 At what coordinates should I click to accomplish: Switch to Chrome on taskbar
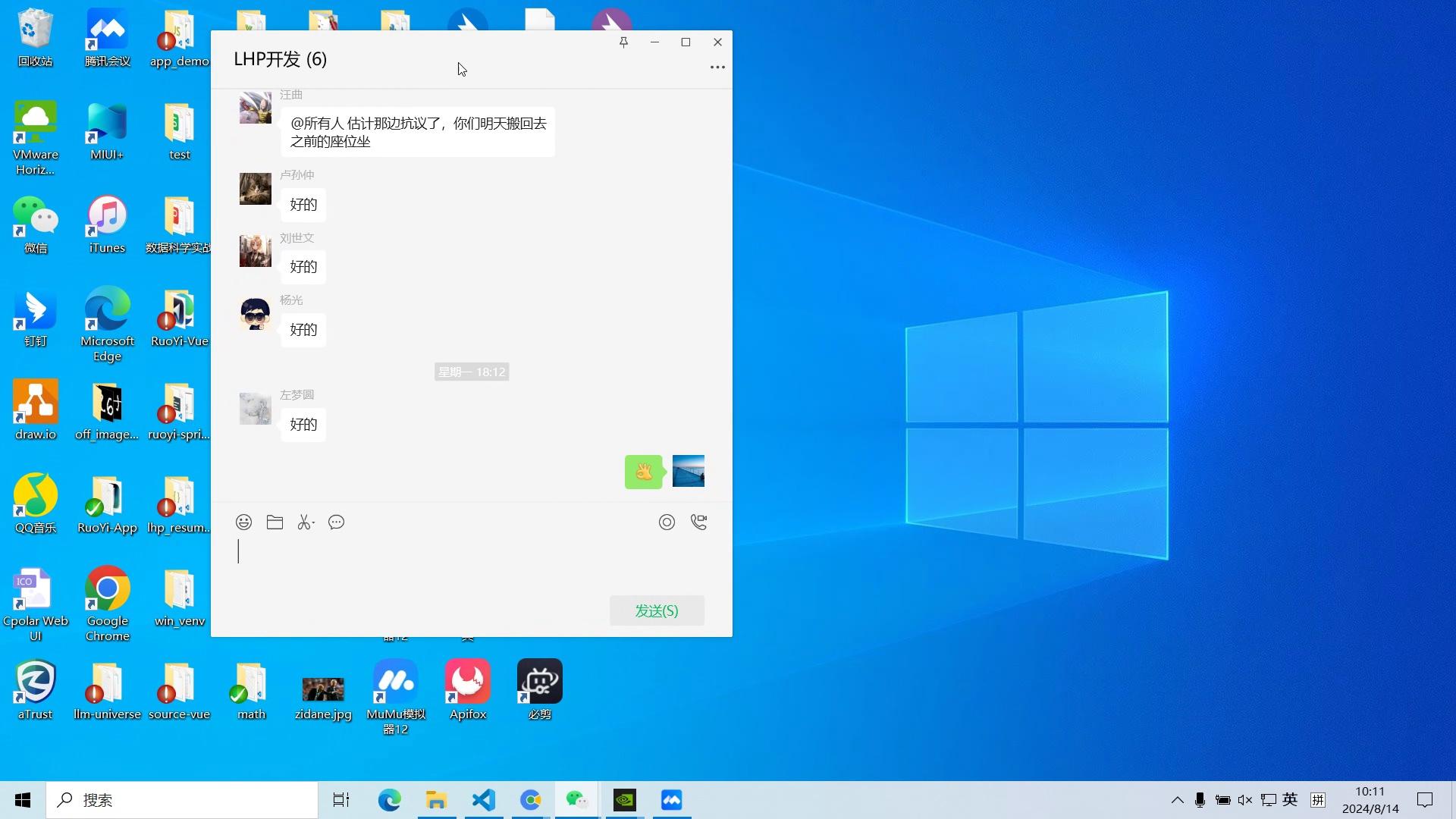[x=530, y=800]
